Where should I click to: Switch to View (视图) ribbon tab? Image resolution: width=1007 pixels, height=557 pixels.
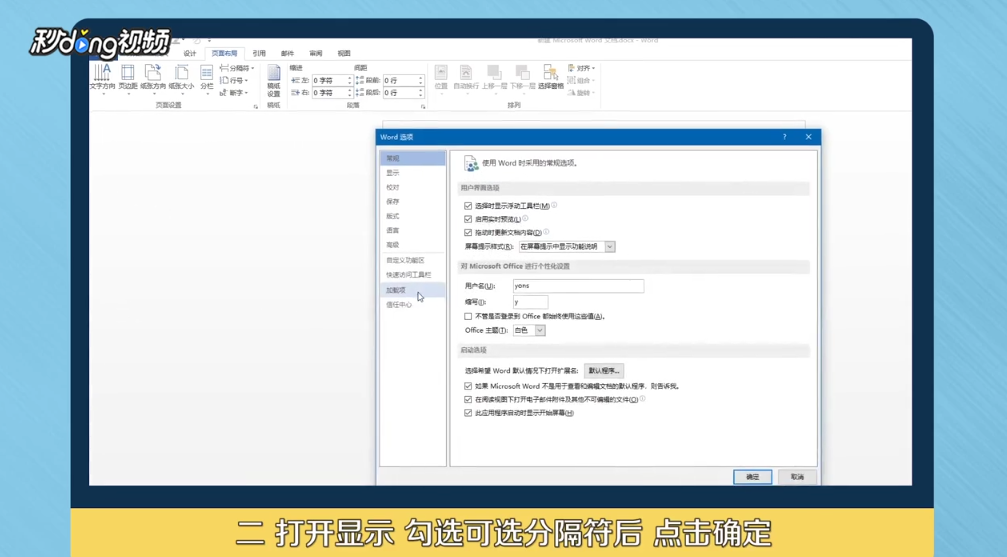click(x=344, y=53)
